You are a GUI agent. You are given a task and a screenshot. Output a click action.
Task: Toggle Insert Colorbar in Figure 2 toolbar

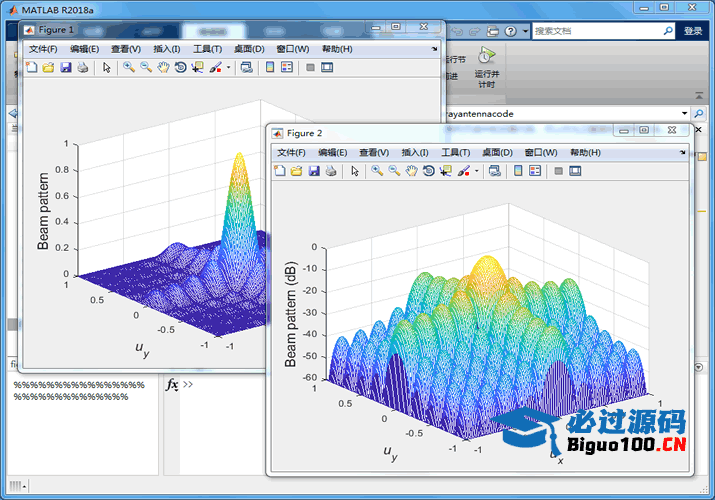[x=518, y=171]
